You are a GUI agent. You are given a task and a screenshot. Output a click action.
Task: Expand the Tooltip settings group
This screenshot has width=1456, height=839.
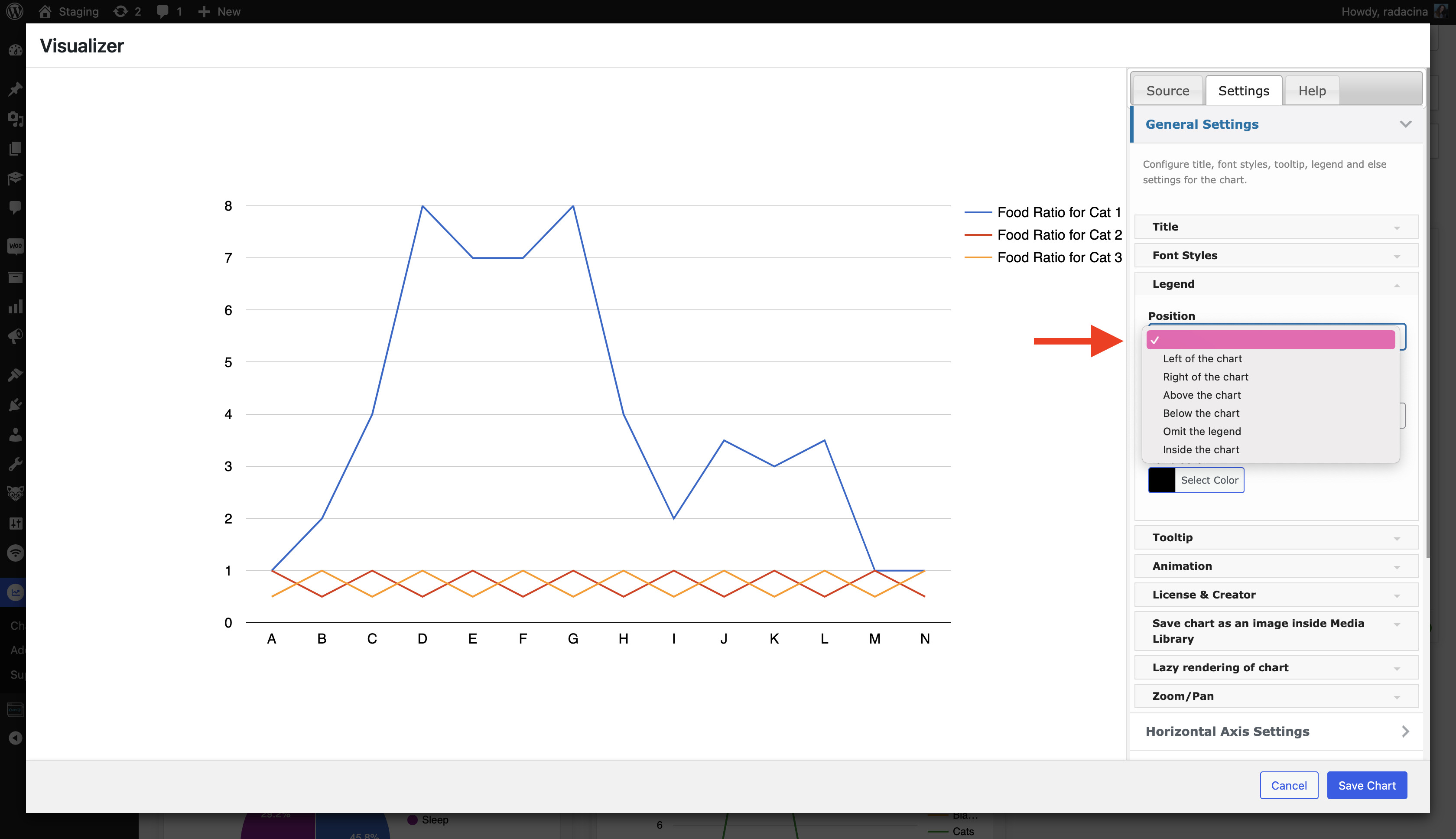tap(1276, 537)
